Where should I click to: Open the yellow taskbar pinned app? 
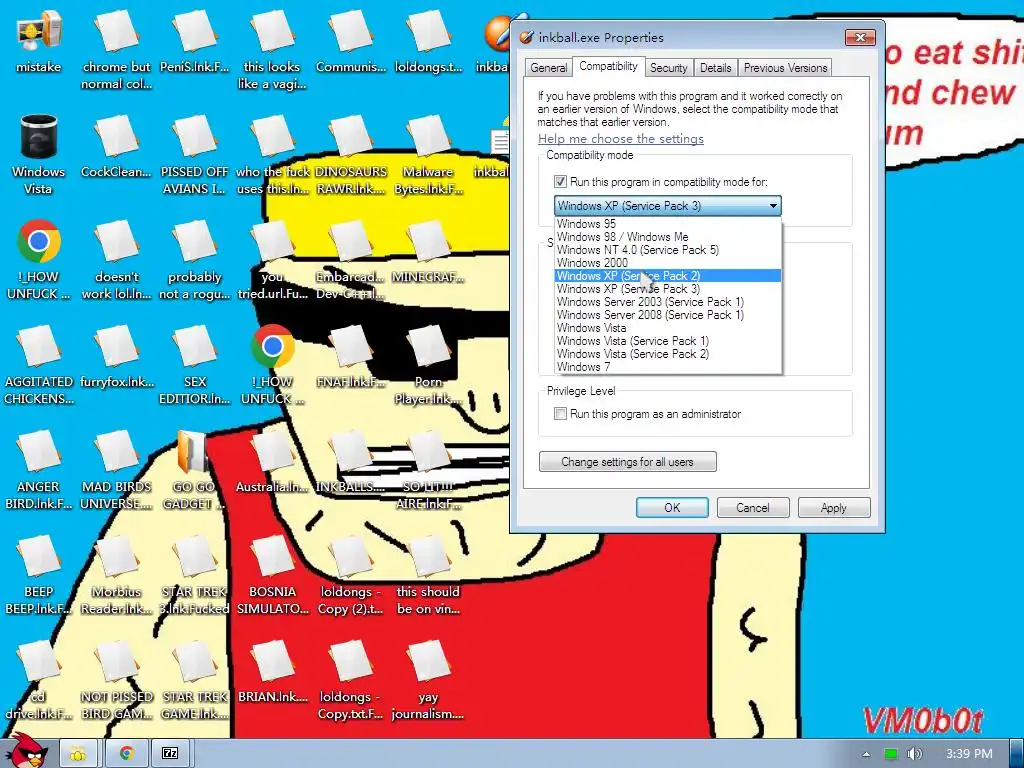click(x=78, y=754)
